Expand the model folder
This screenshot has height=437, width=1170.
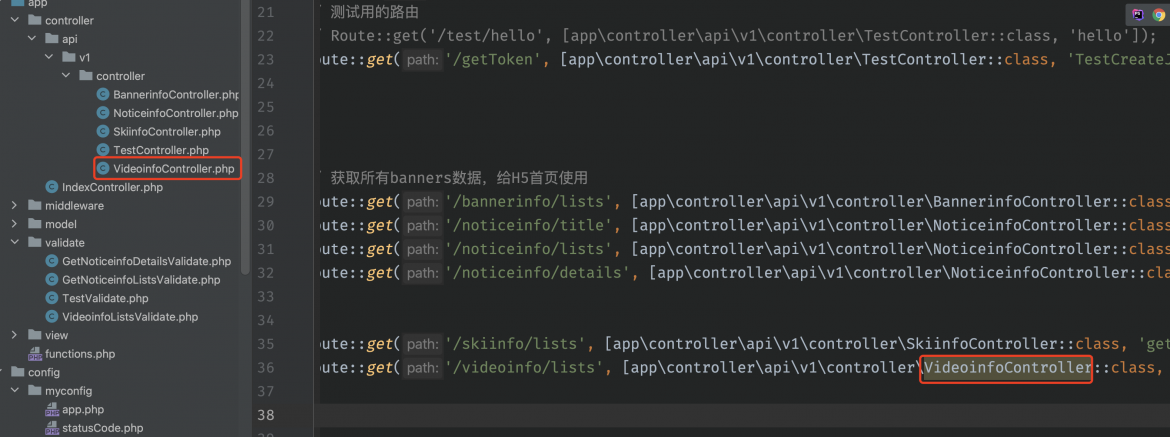point(14,224)
